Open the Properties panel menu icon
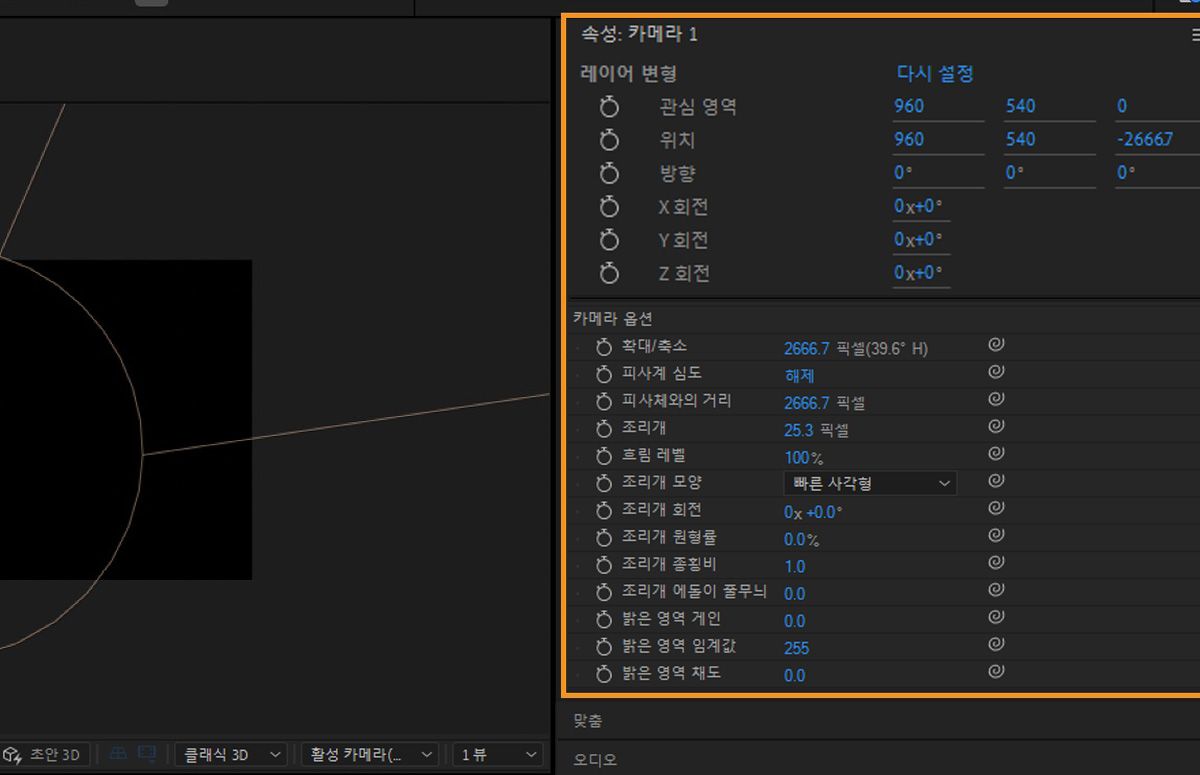This screenshot has width=1200, height=775. click(x=1194, y=33)
